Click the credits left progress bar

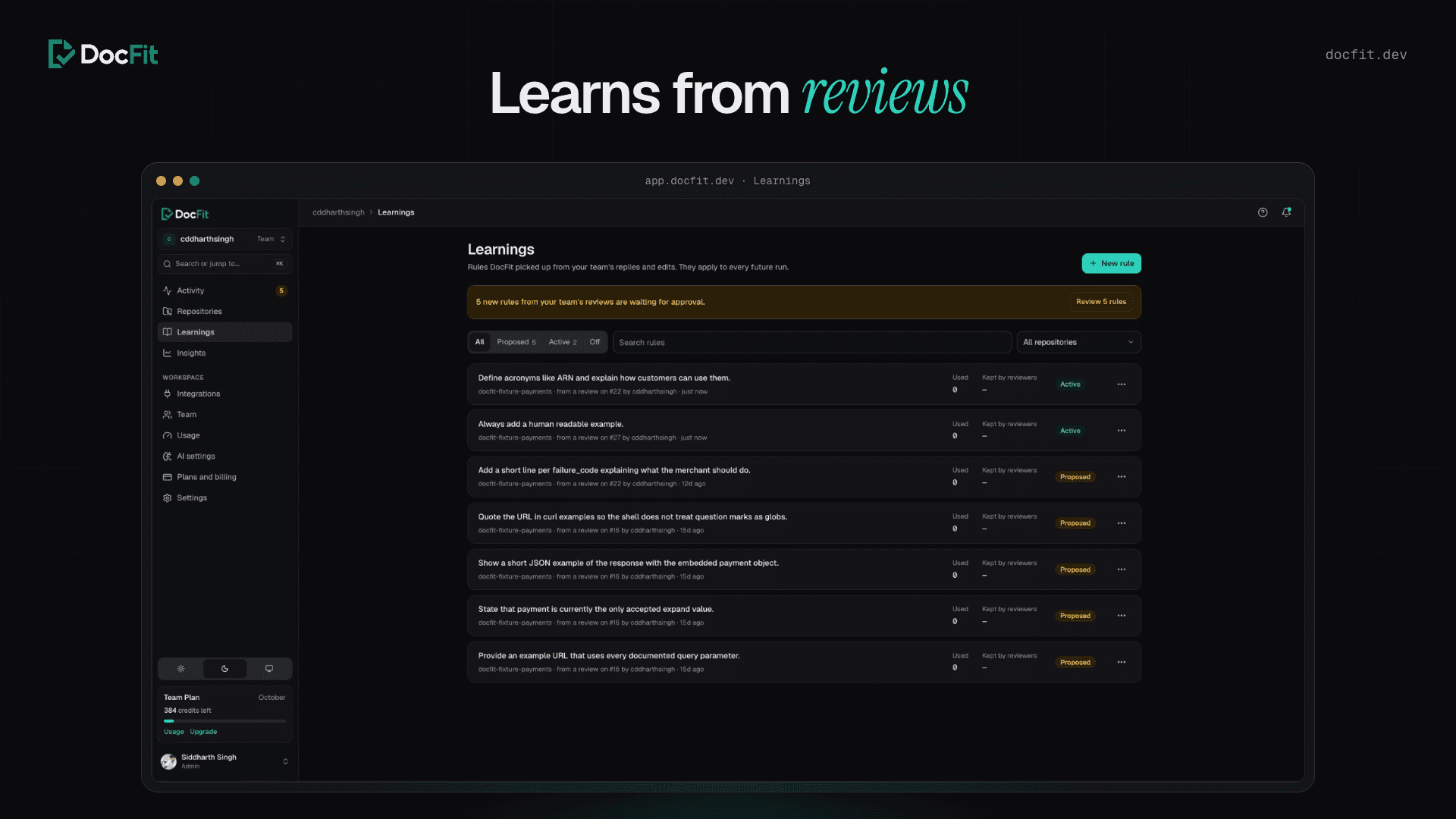(x=224, y=721)
